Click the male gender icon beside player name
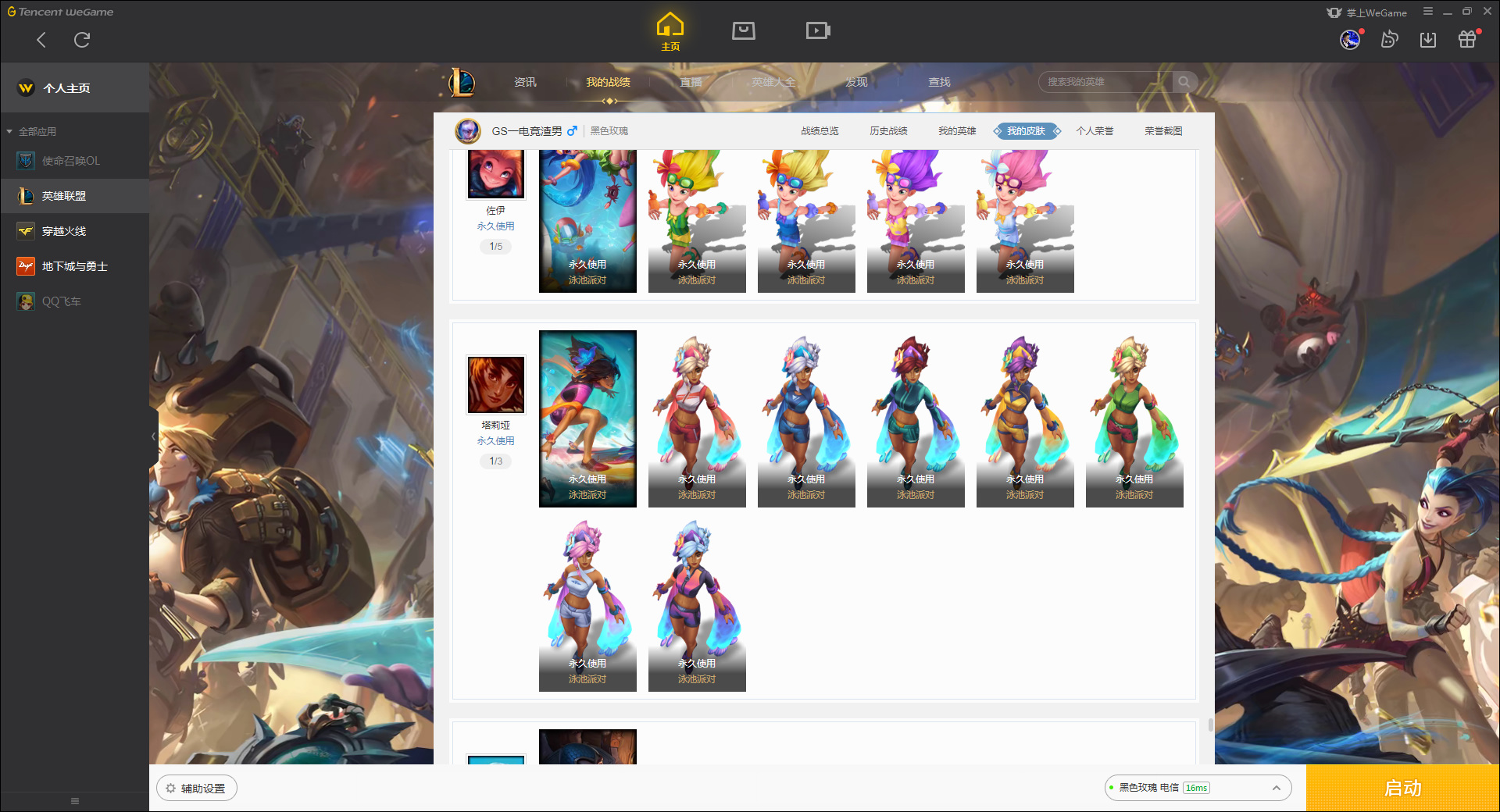 [572, 131]
